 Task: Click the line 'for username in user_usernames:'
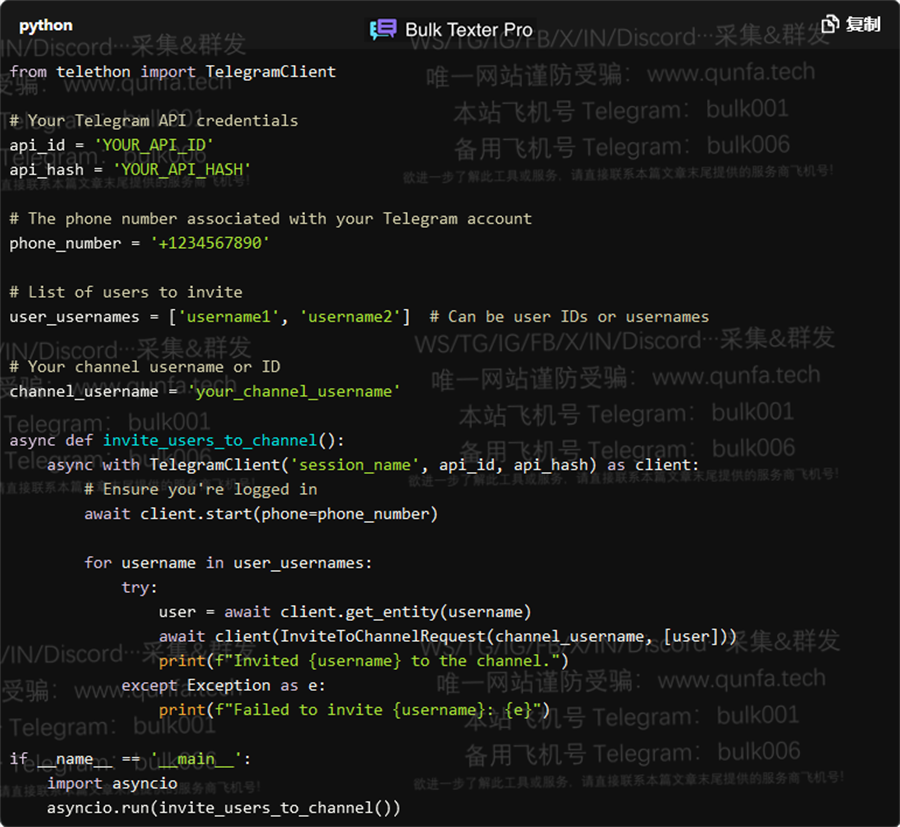(x=228, y=563)
